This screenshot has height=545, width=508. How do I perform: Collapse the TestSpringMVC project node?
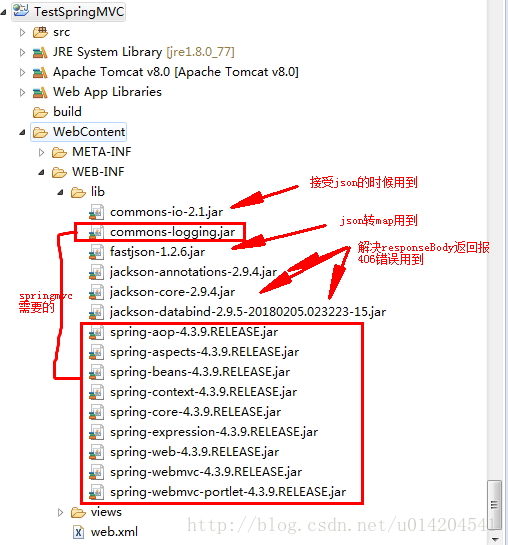tap(3, 13)
